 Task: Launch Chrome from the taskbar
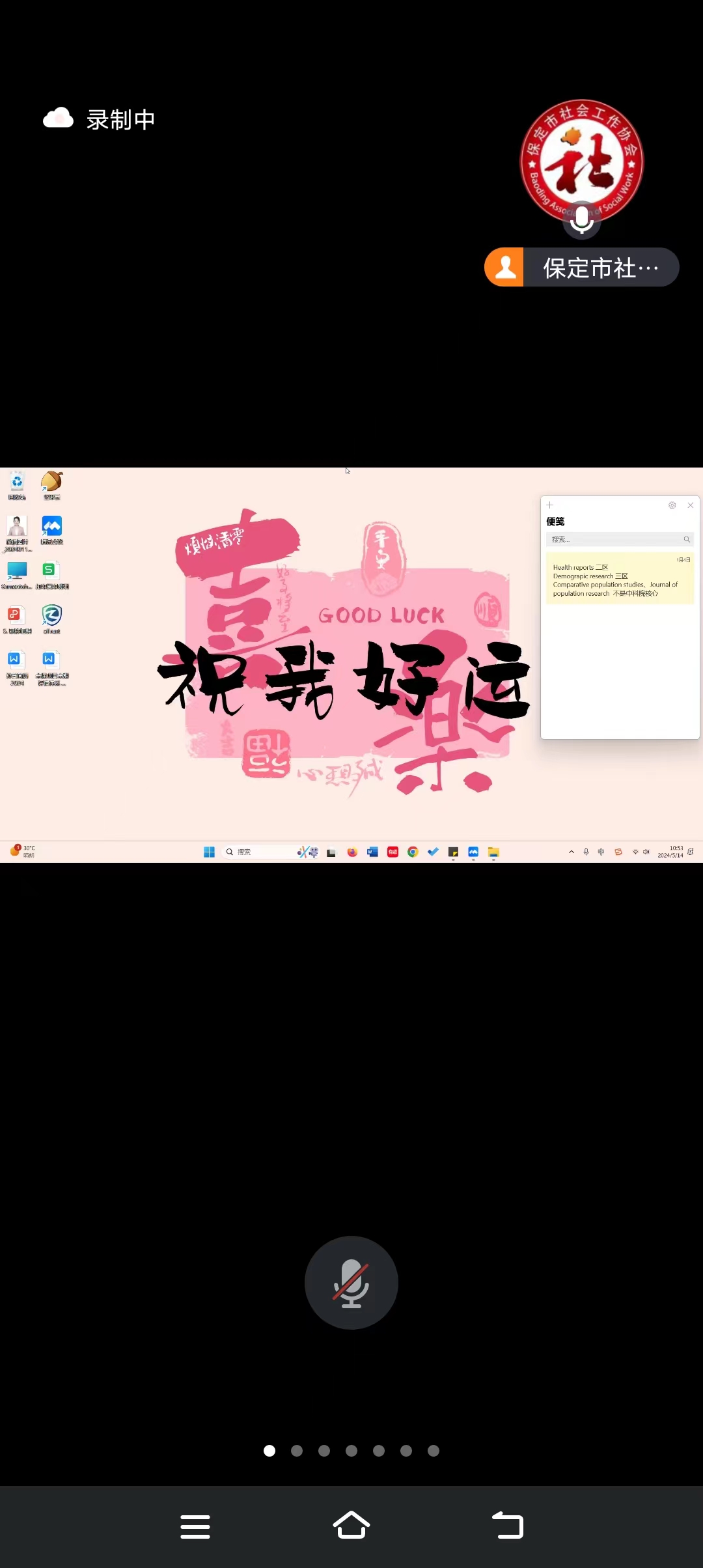coord(413,852)
